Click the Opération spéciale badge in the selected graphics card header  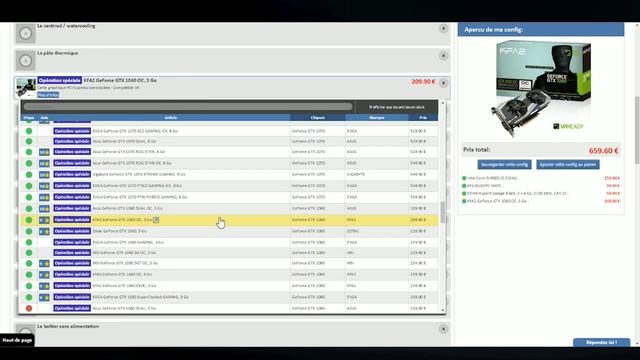pyautogui.click(x=60, y=80)
